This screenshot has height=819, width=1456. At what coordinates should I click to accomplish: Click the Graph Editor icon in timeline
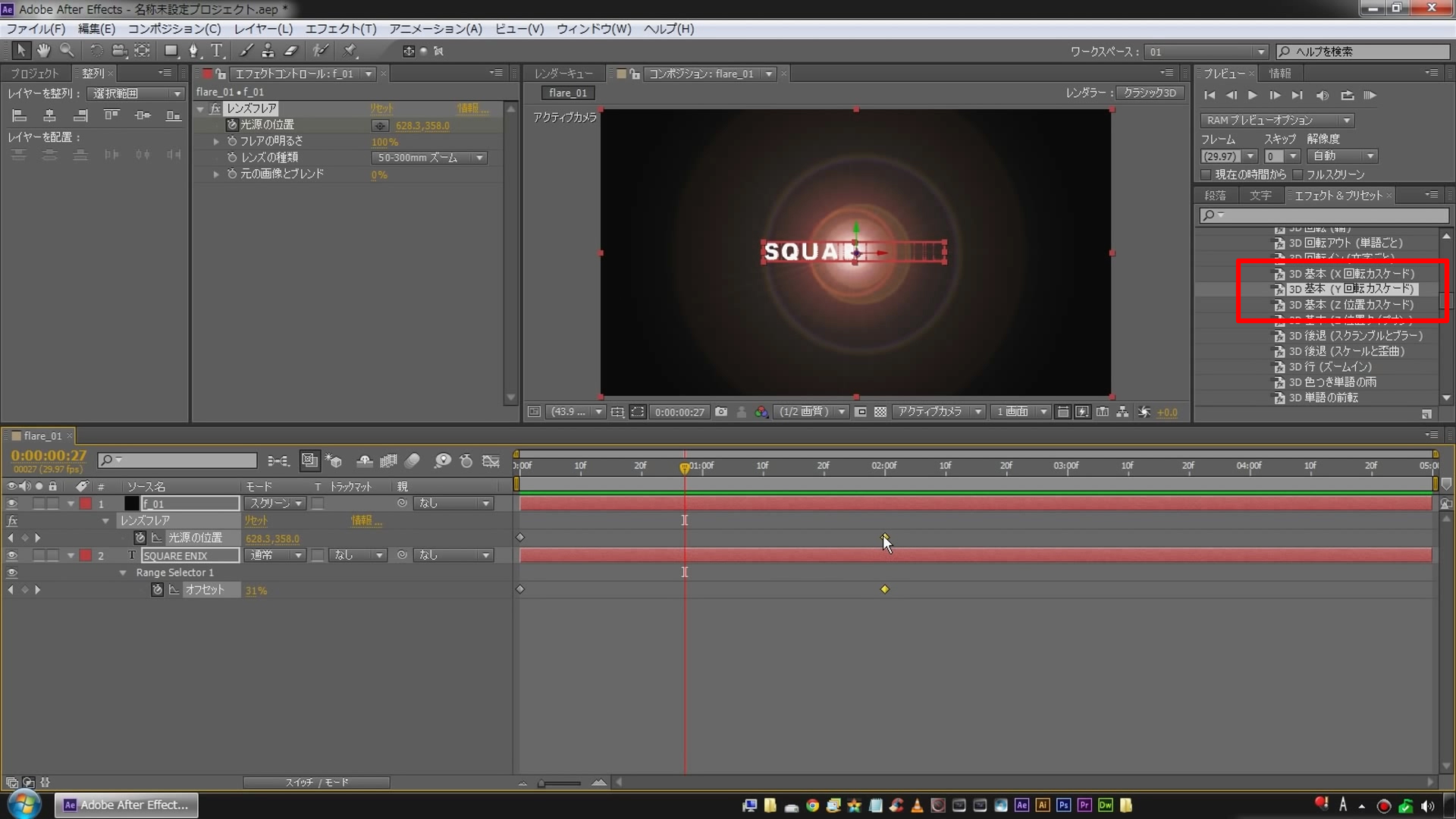491,461
